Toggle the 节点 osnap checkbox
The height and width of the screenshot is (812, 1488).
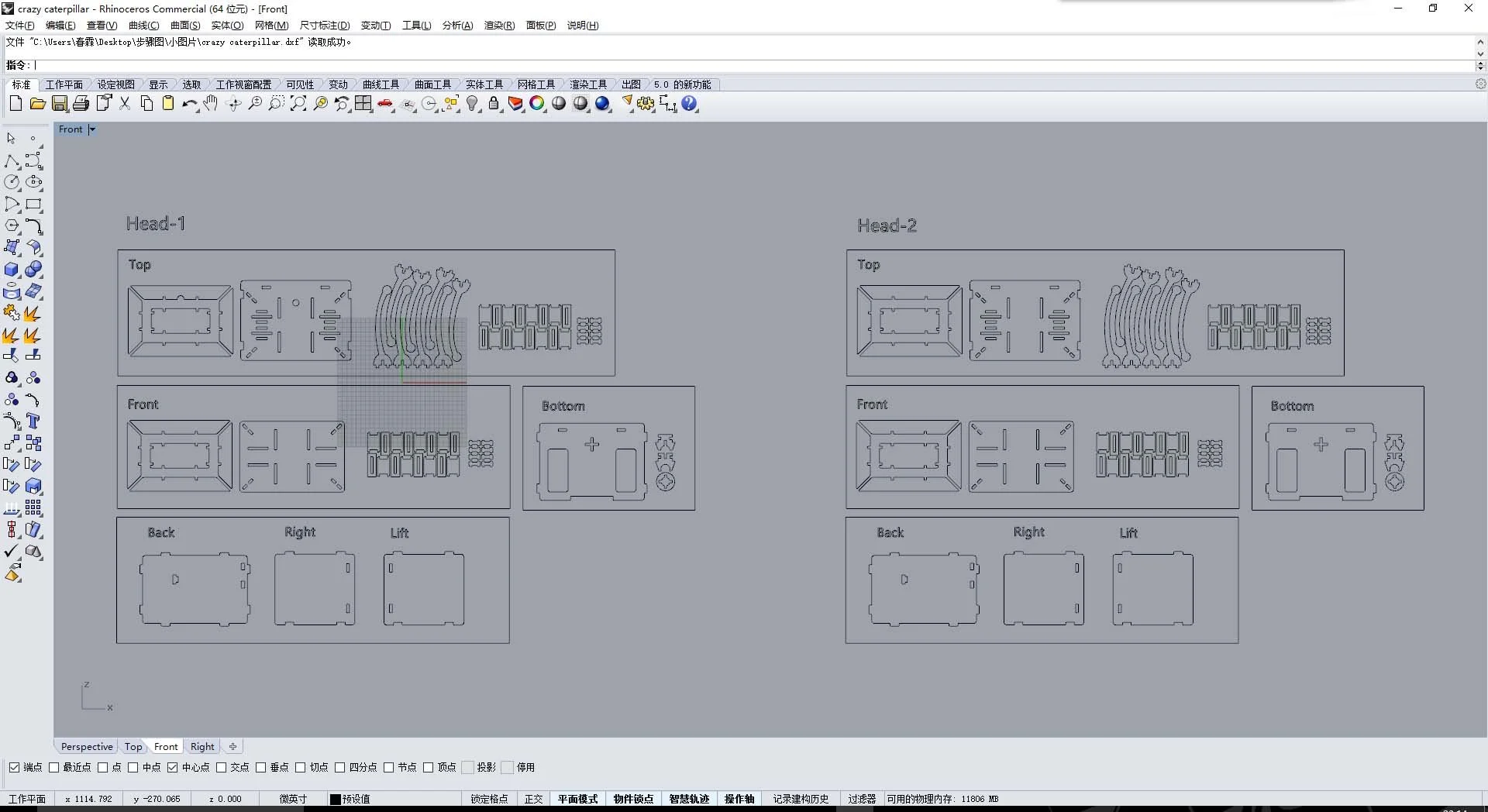(x=388, y=767)
